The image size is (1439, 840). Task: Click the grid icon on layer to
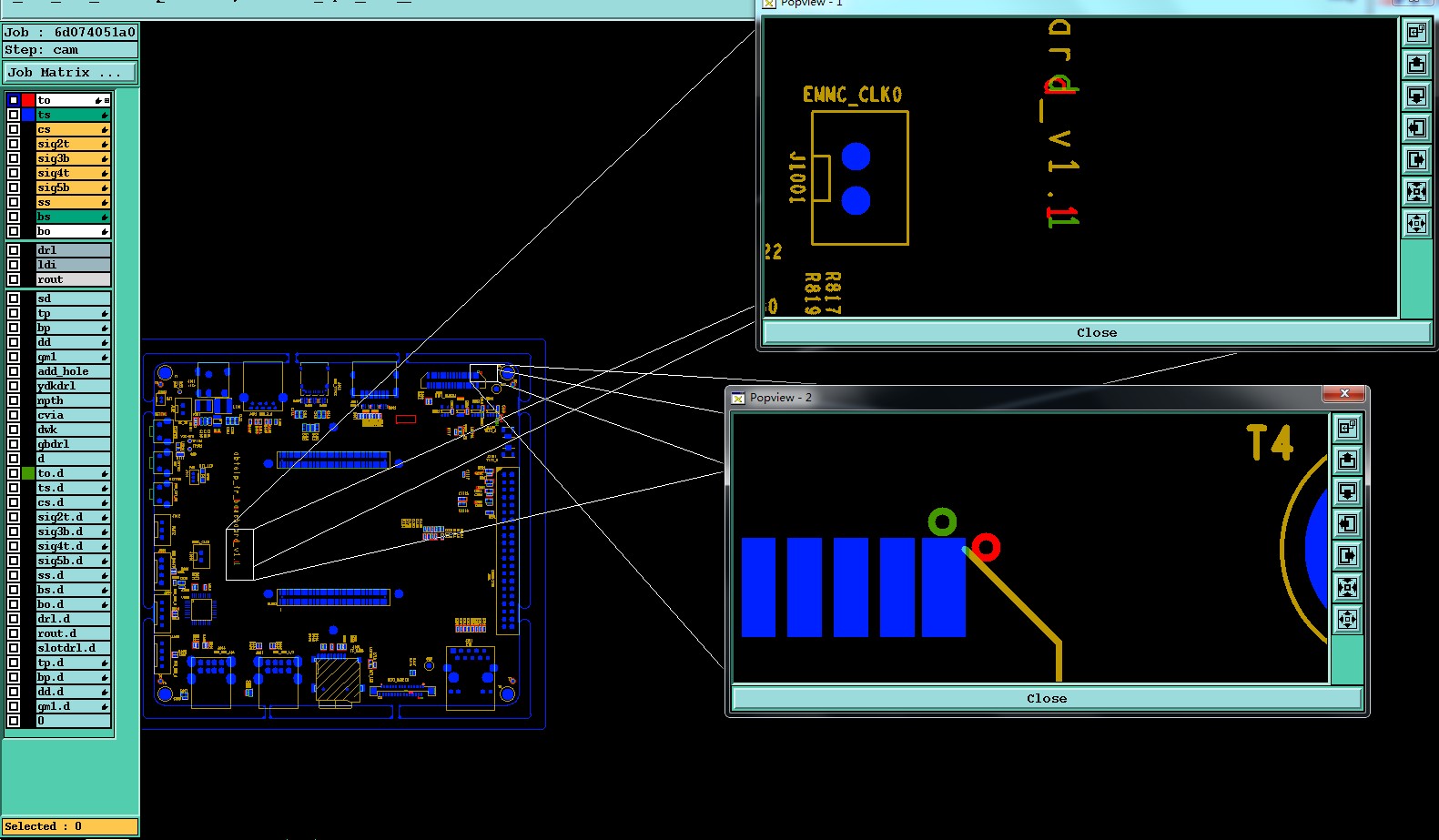tap(107, 100)
